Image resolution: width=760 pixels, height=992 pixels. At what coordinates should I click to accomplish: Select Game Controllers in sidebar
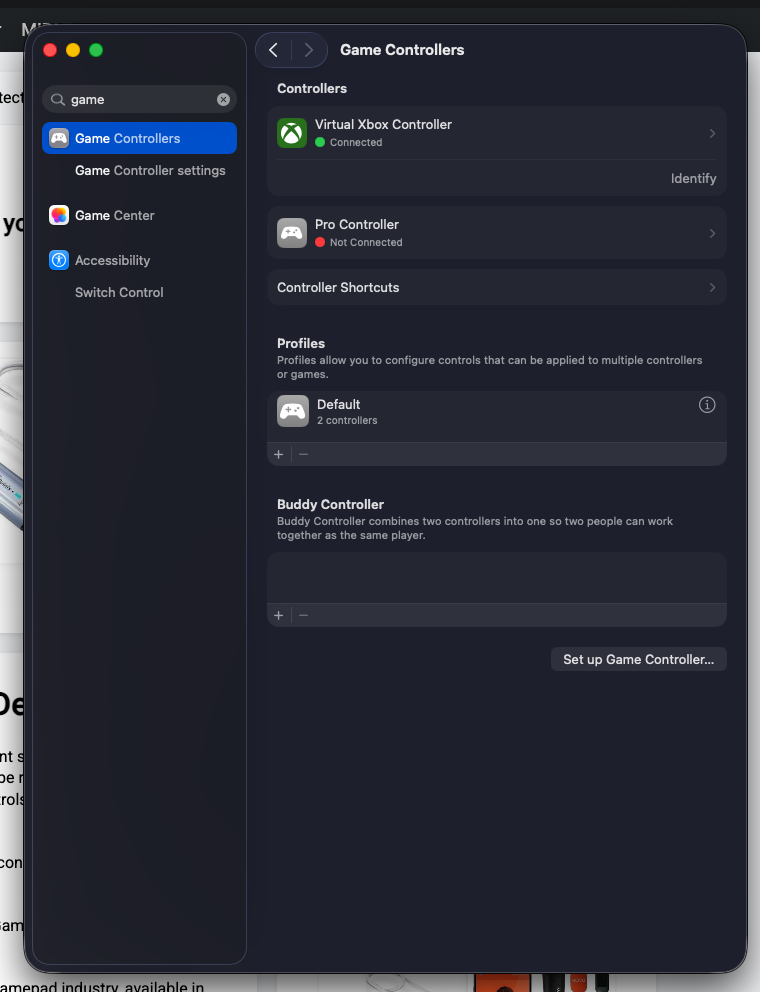coord(139,138)
